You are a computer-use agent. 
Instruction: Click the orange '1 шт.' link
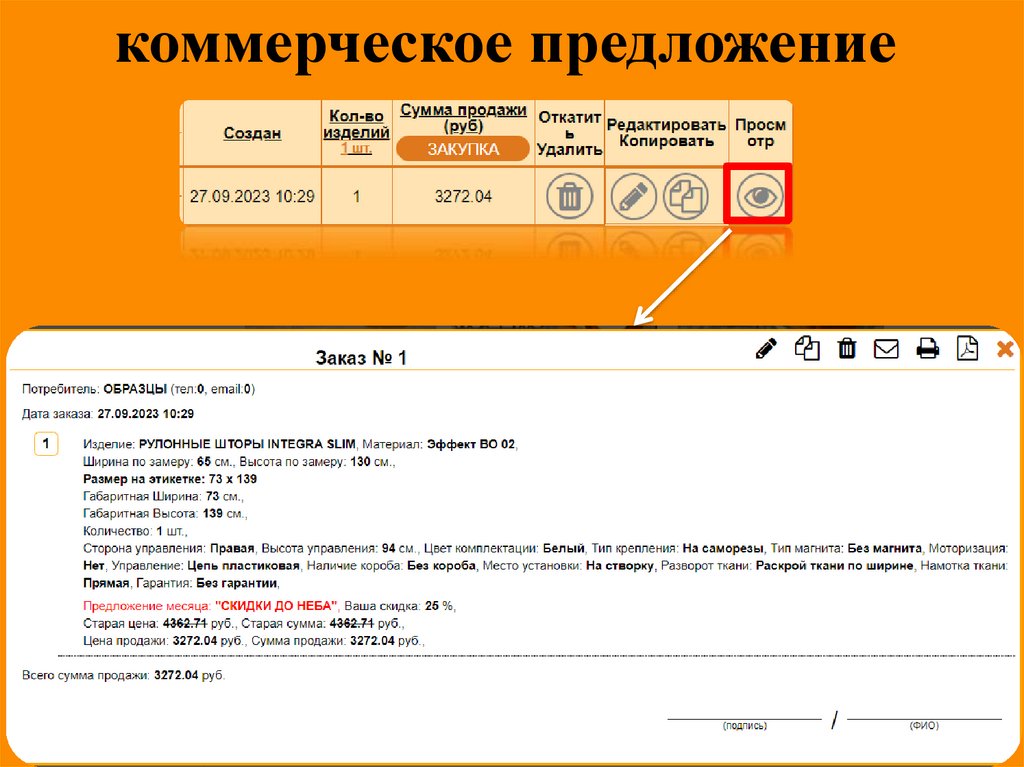[358, 148]
